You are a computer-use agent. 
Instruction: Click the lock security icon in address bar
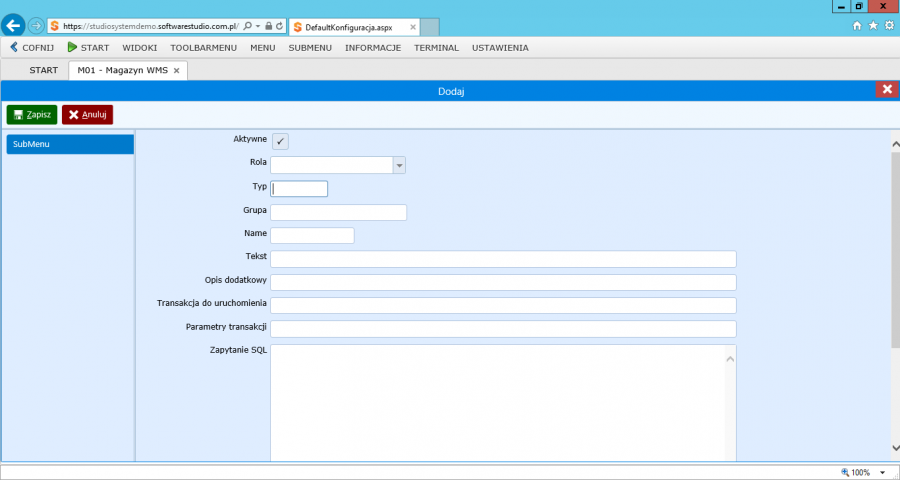(269, 26)
